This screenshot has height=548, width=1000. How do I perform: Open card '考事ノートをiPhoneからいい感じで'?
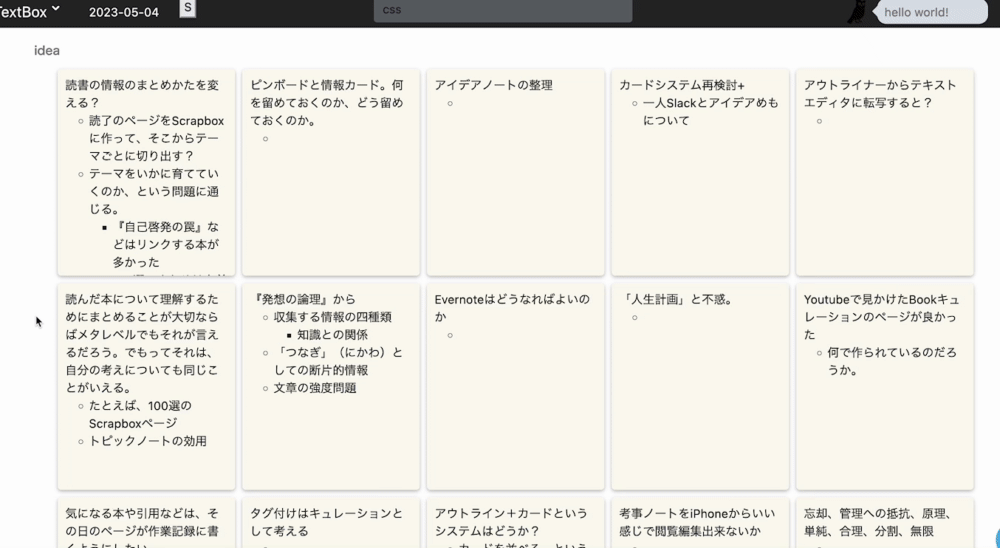[x=700, y=523]
